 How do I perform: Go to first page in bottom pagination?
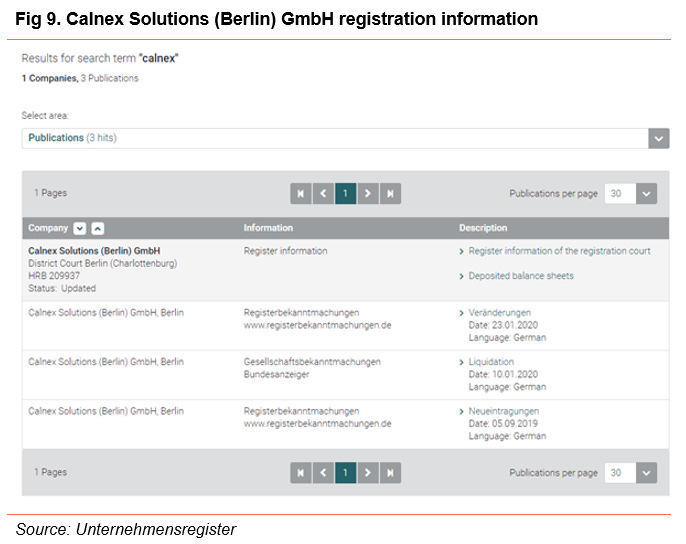[301, 473]
